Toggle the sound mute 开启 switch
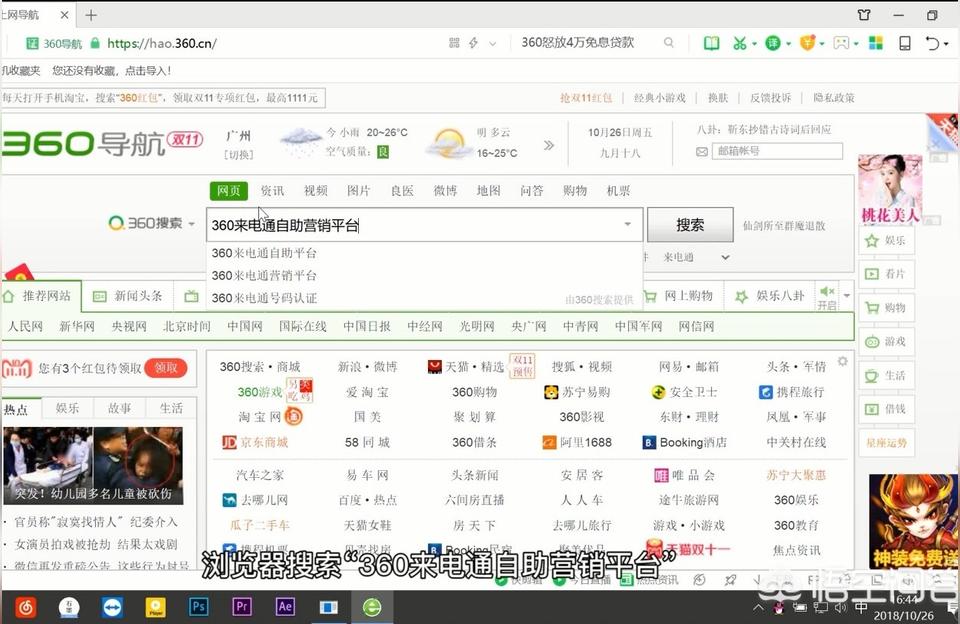 (827, 297)
